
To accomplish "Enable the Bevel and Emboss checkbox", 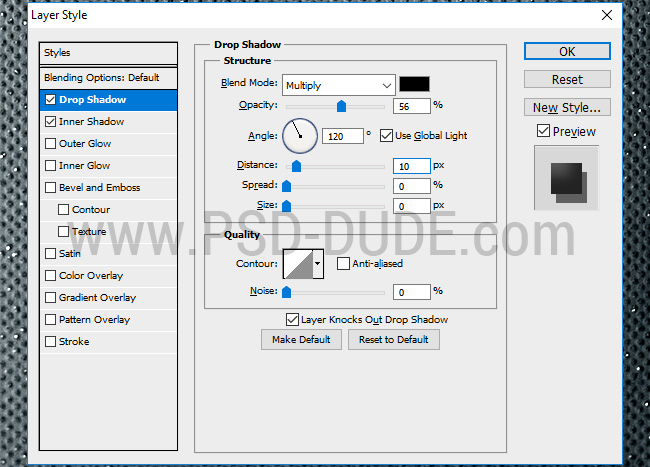I will [51, 188].
